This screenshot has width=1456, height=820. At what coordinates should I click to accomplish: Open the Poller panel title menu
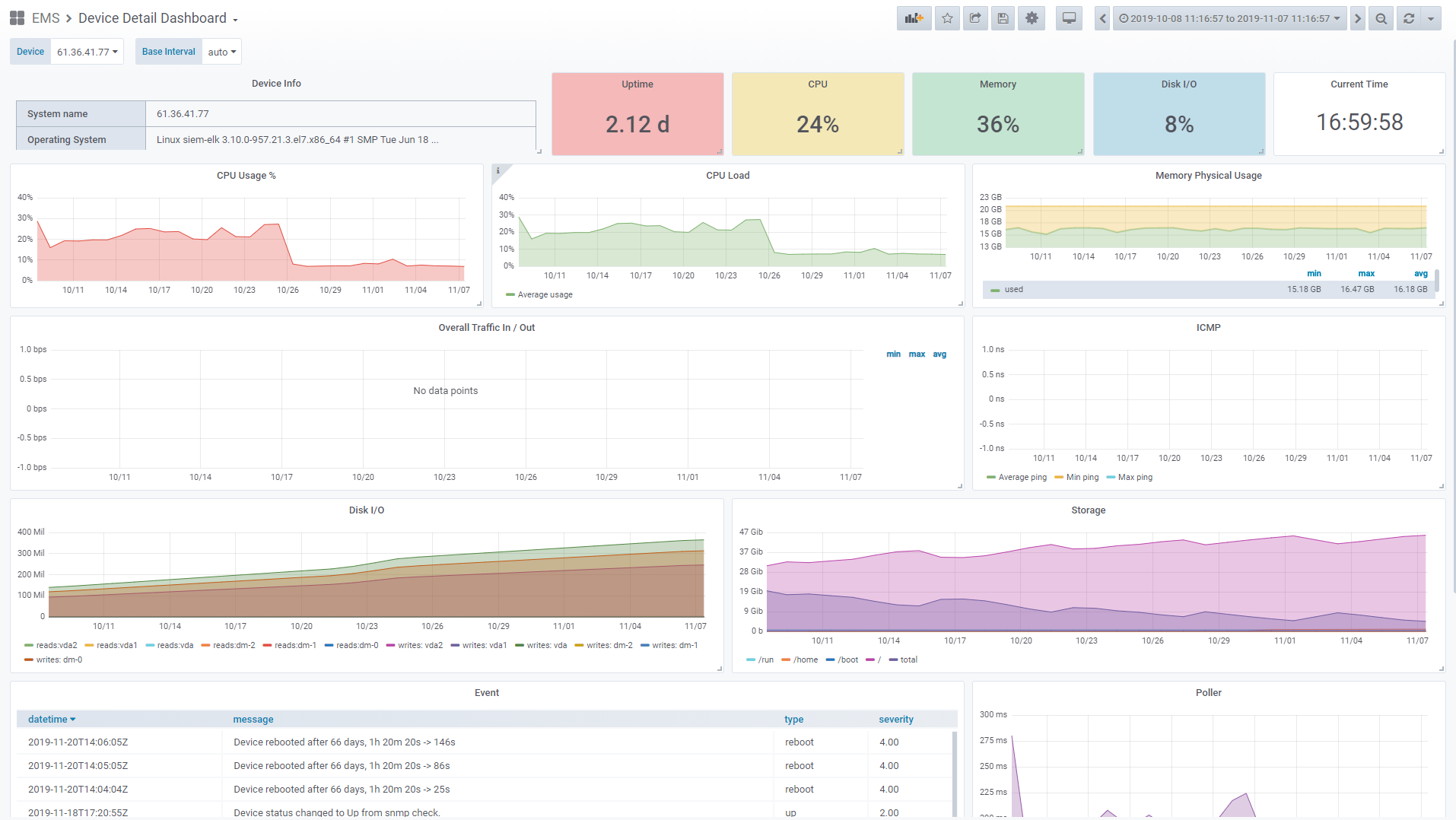pos(1209,693)
